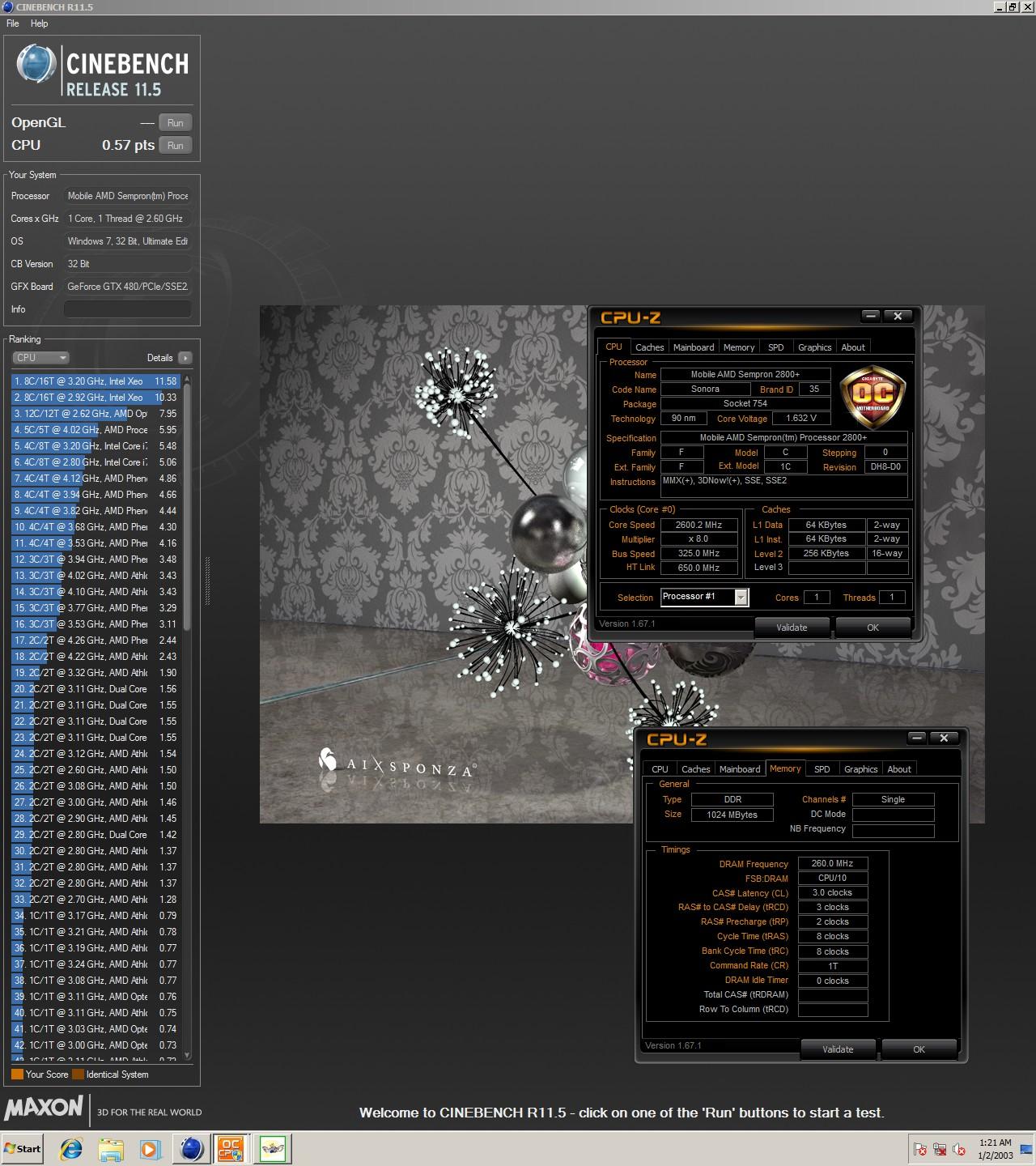Close the upper CPU-Z window
Image resolution: width=1036 pixels, height=1166 pixels.
pyautogui.click(x=898, y=316)
